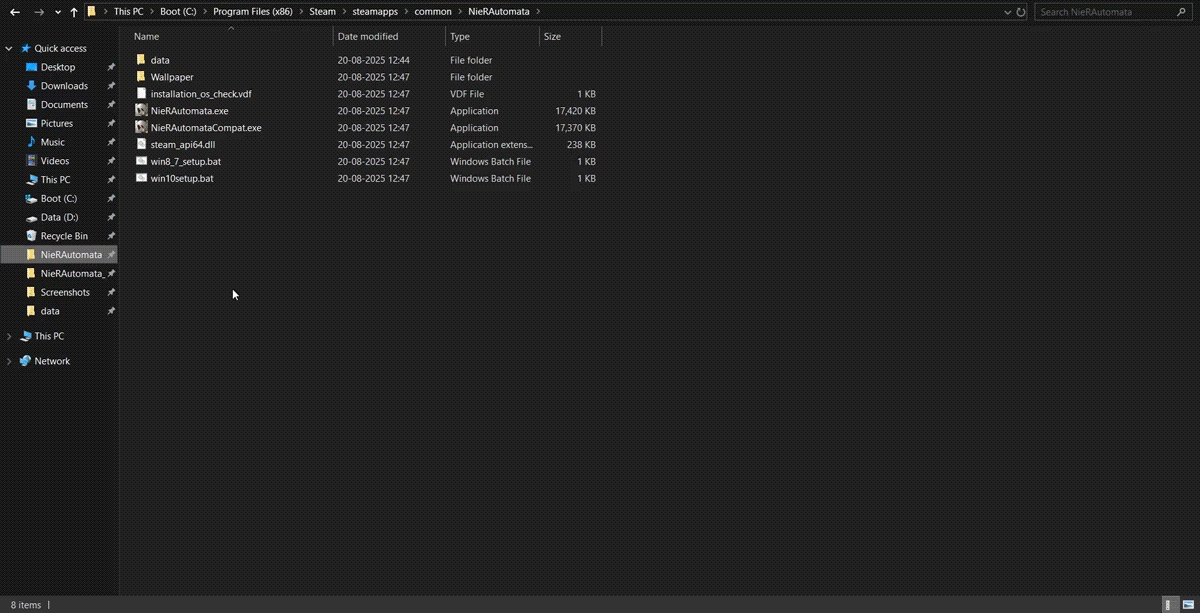Navigate to 'Program Files (x86)' breadcrumb

pyautogui.click(x=253, y=12)
